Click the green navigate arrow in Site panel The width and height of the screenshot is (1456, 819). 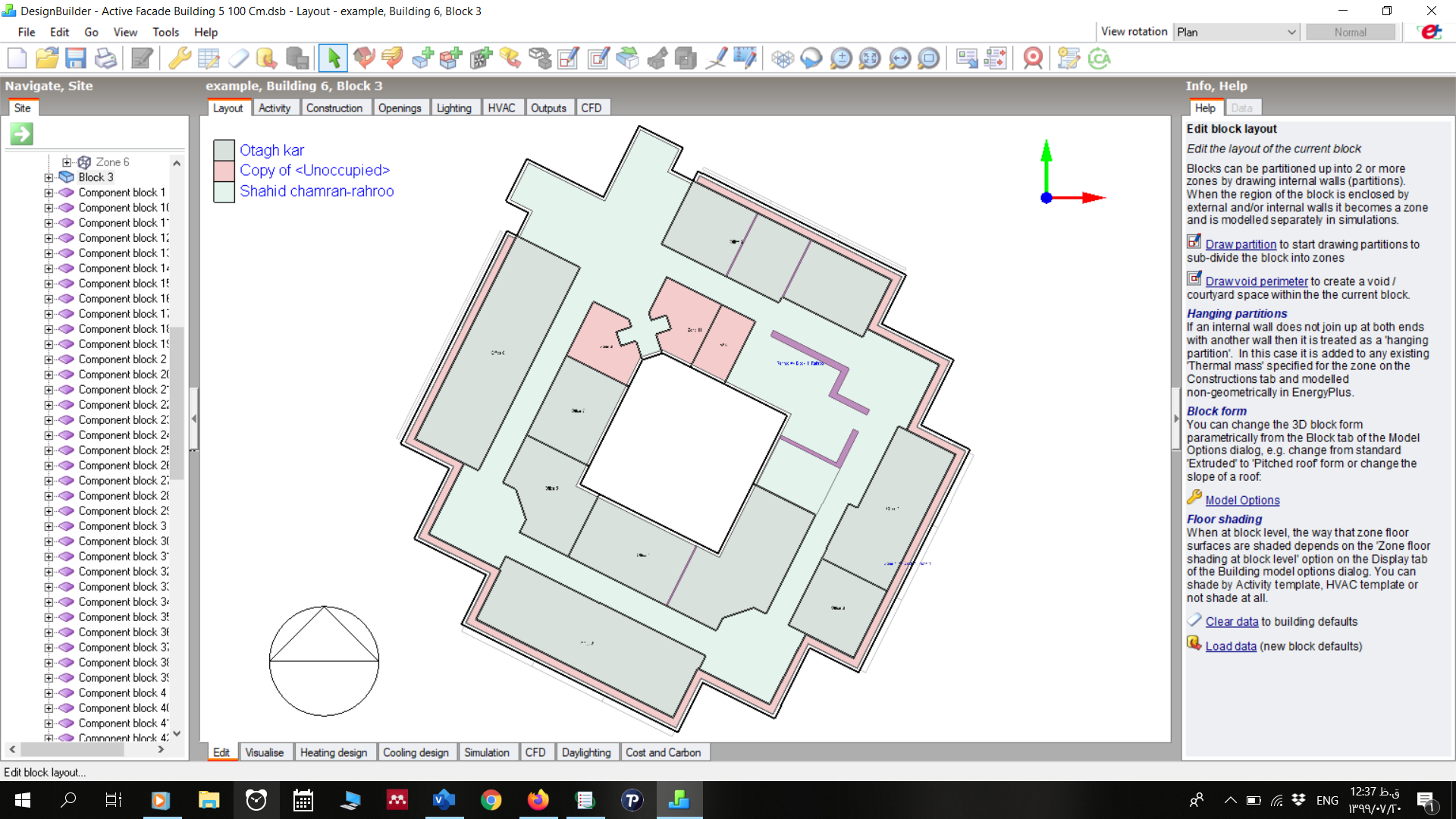pos(21,134)
